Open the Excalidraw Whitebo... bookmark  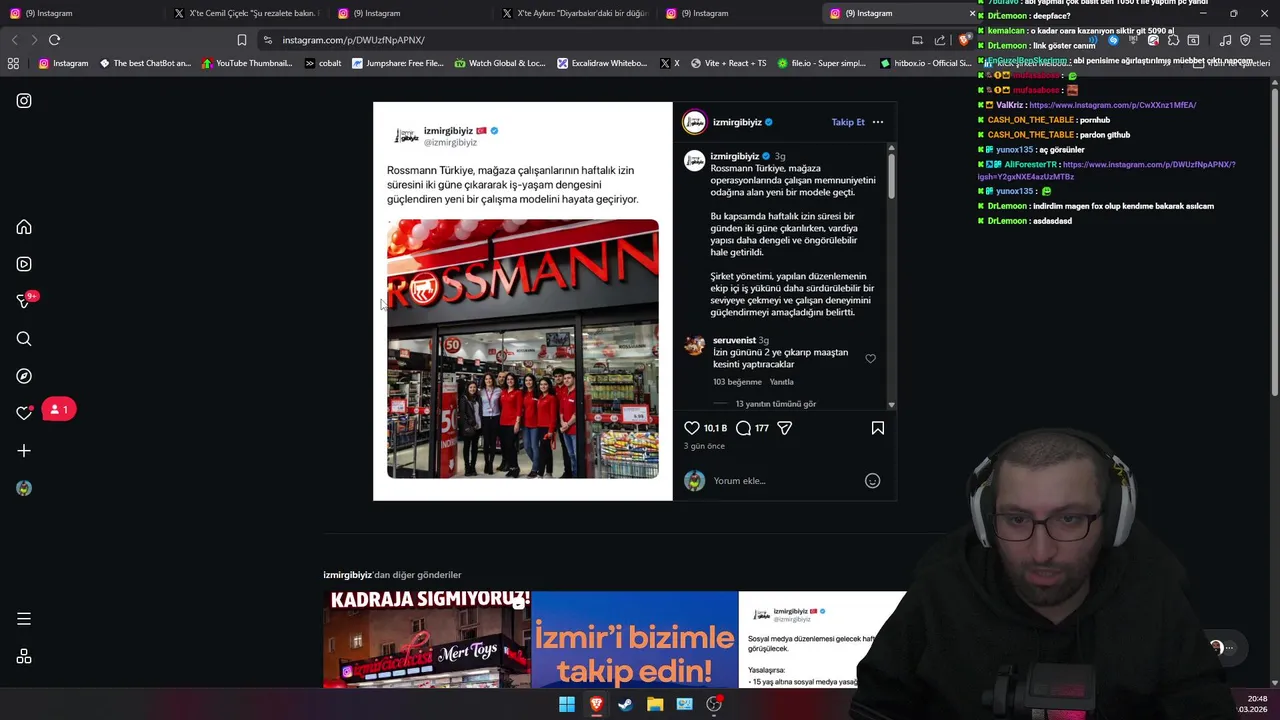603,63
